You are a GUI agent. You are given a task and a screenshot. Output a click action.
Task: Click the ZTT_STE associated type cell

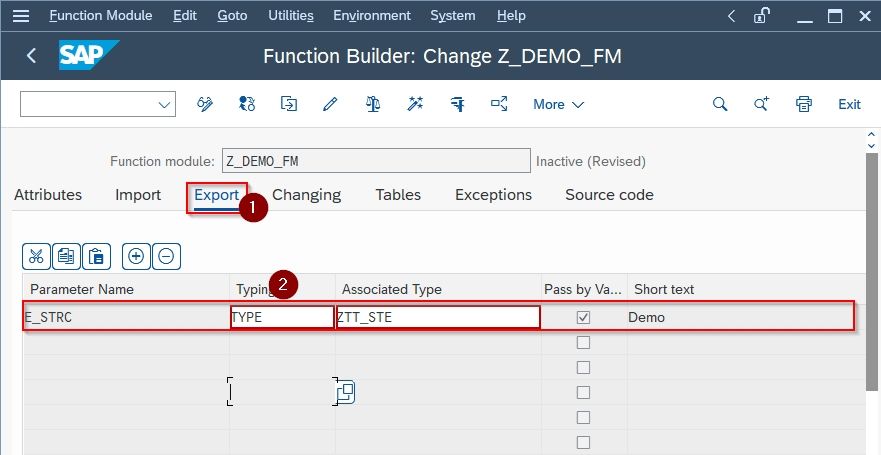438,317
